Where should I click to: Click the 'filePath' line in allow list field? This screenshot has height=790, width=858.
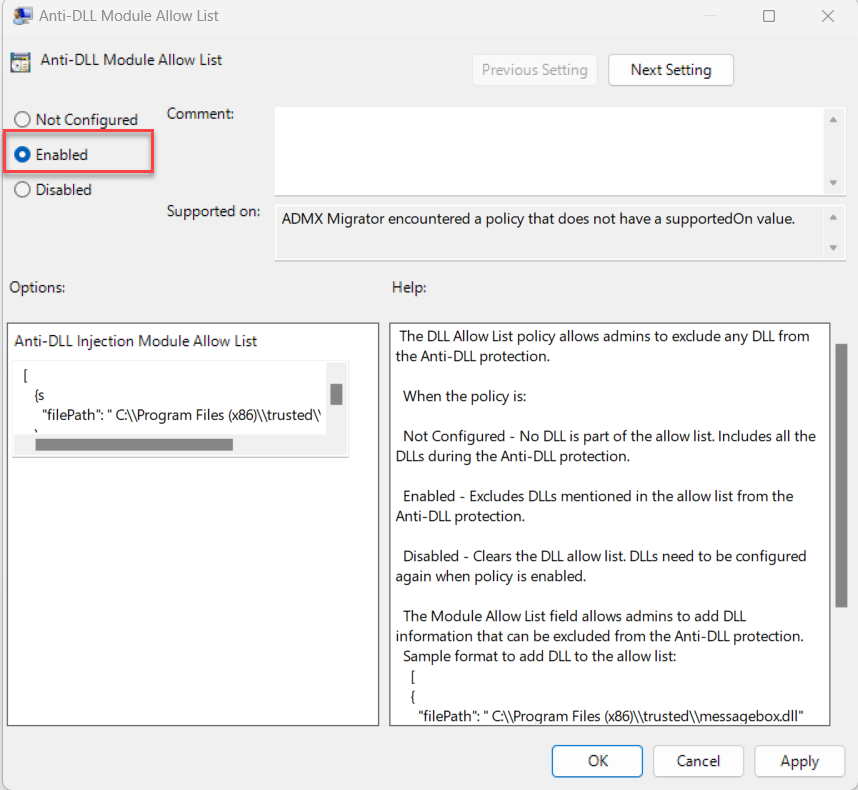[x=182, y=415]
